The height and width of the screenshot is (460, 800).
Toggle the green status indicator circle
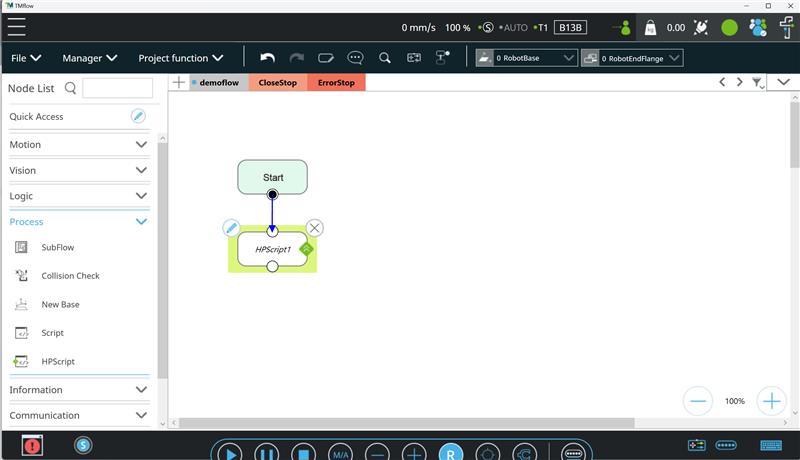pos(729,28)
